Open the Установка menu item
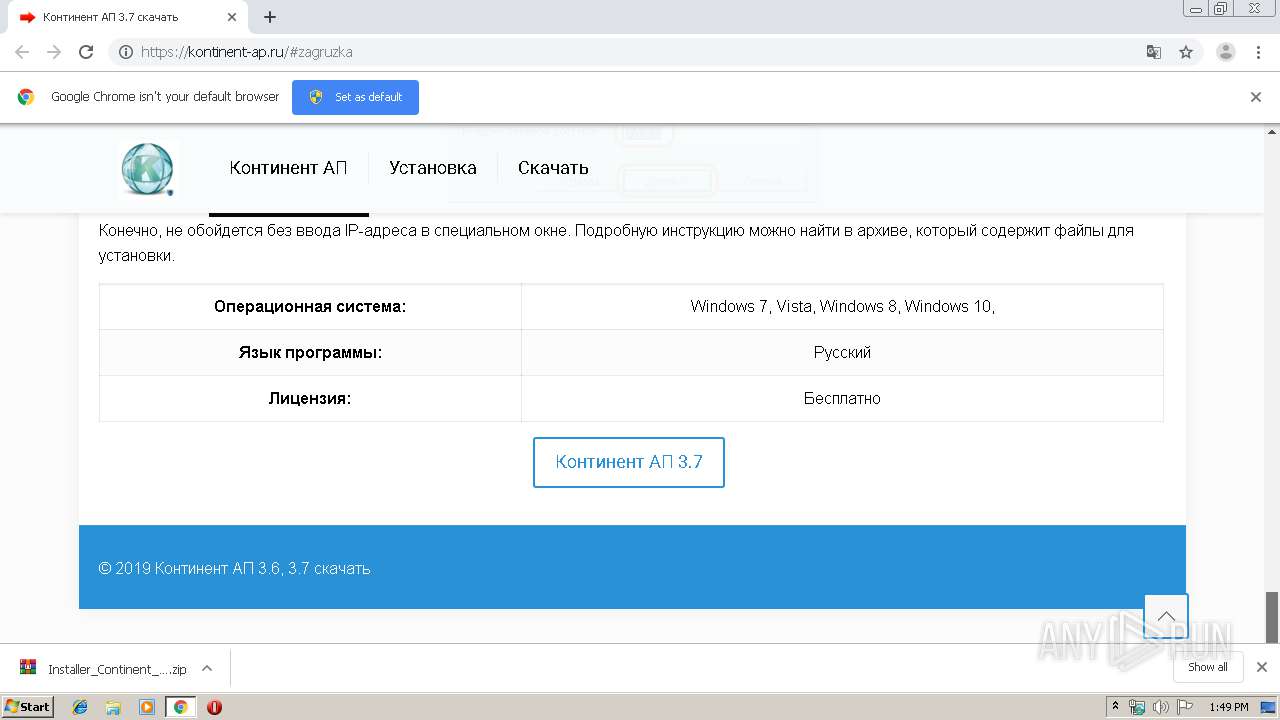The height and width of the screenshot is (720, 1280). 433,168
